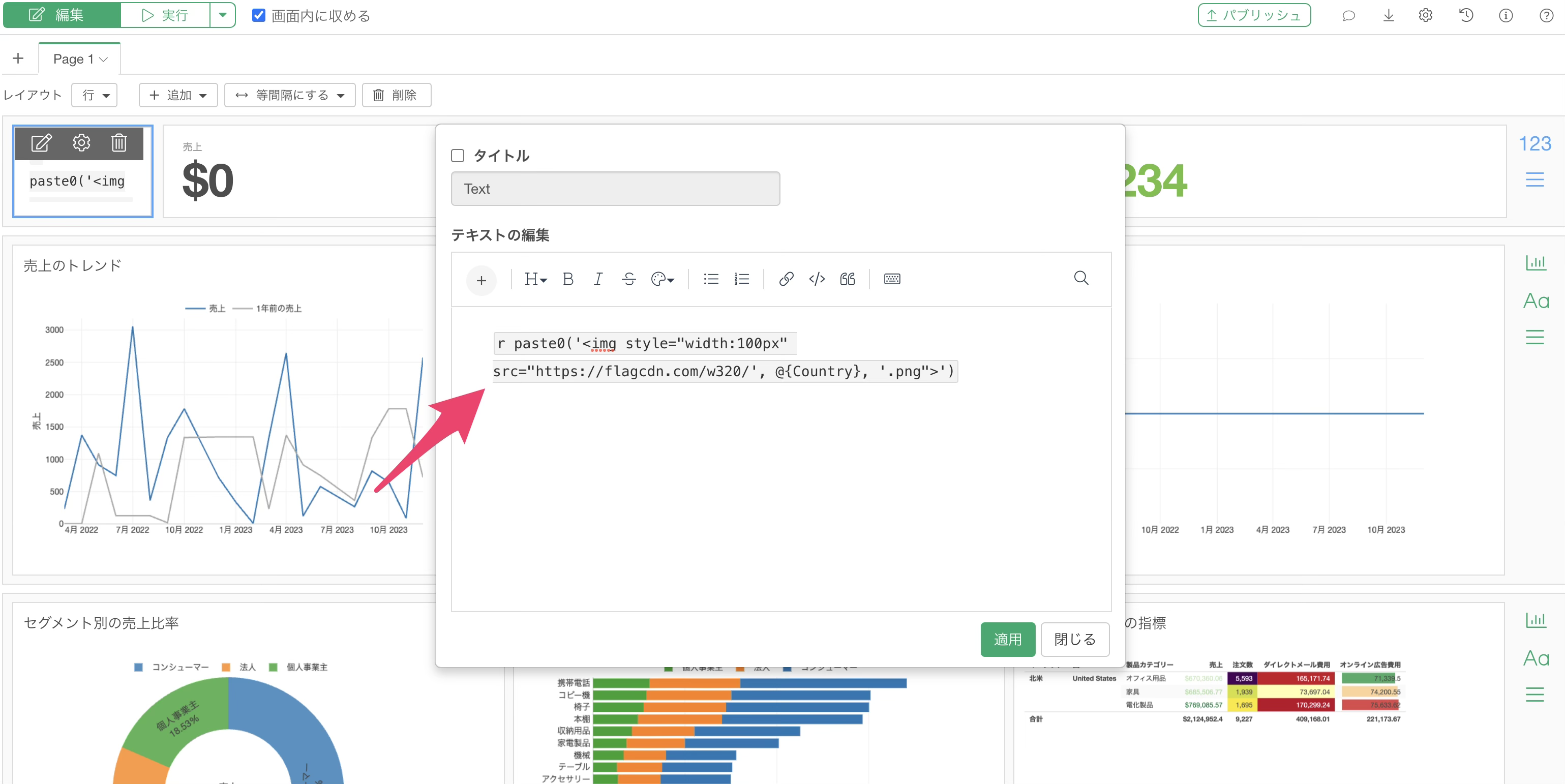
Task: Open search in the text editor
Action: pyautogui.click(x=1081, y=278)
